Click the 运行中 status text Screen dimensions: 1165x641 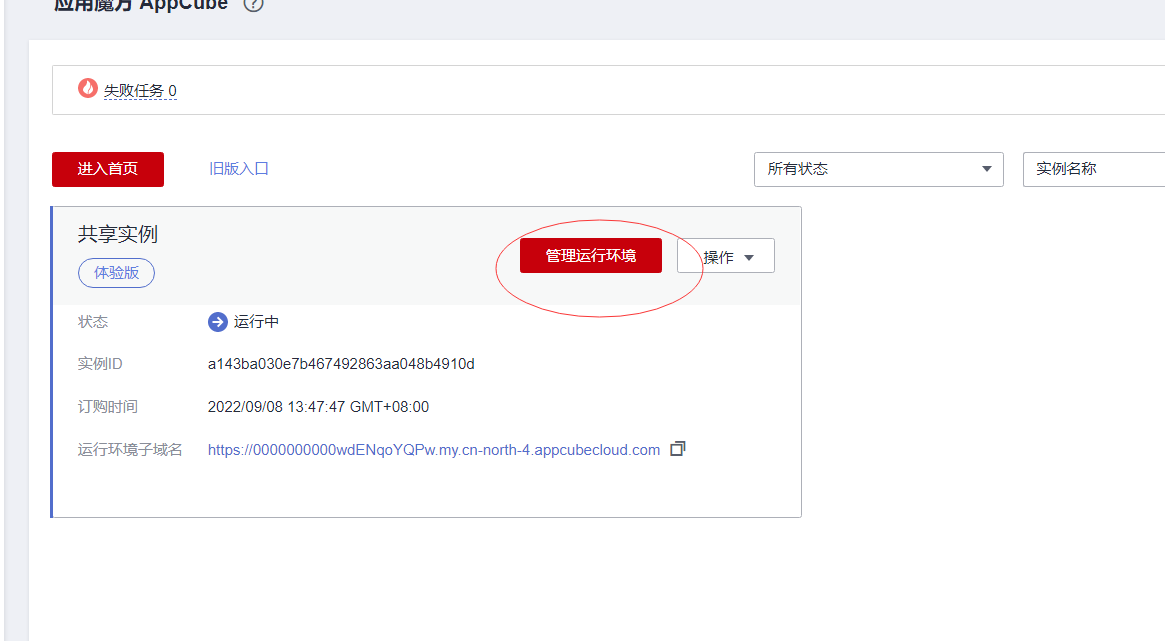click(x=256, y=322)
